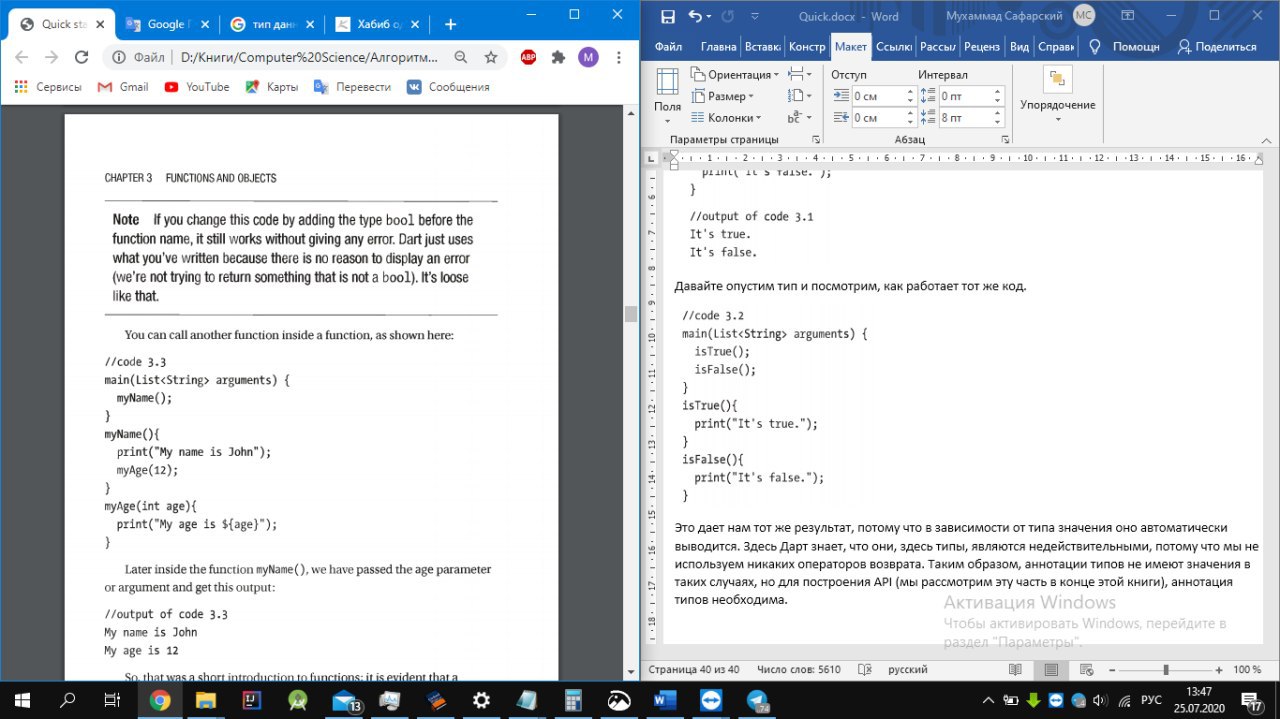Go back in Chrome

pyautogui.click(x=22, y=57)
